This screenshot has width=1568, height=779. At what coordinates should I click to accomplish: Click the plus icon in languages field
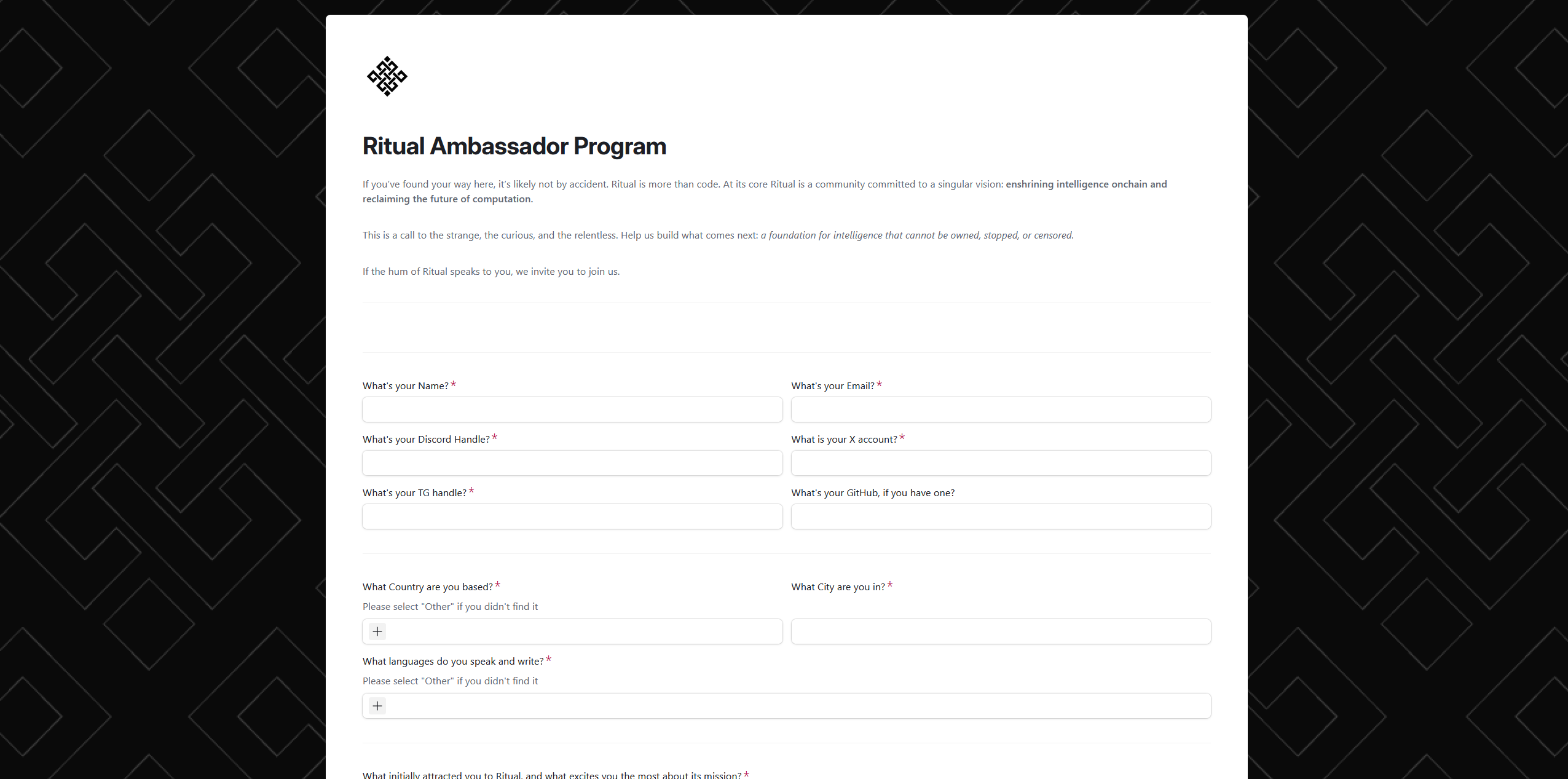point(377,706)
